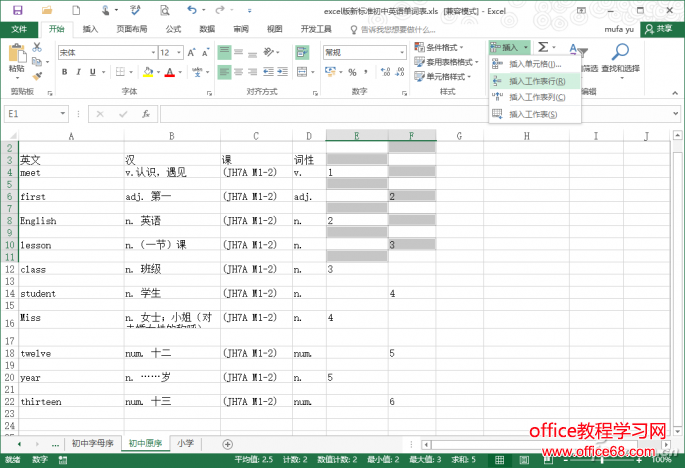This screenshot has height=468, width=685.
Task: Toggle left horizontal alignment
Action: 224,72
